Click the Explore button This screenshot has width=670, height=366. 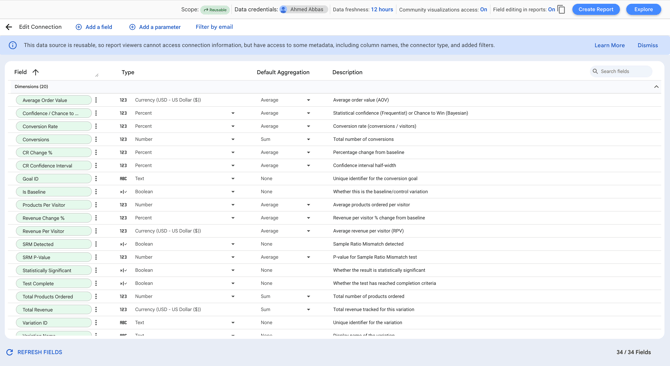(x=643, y=9)
